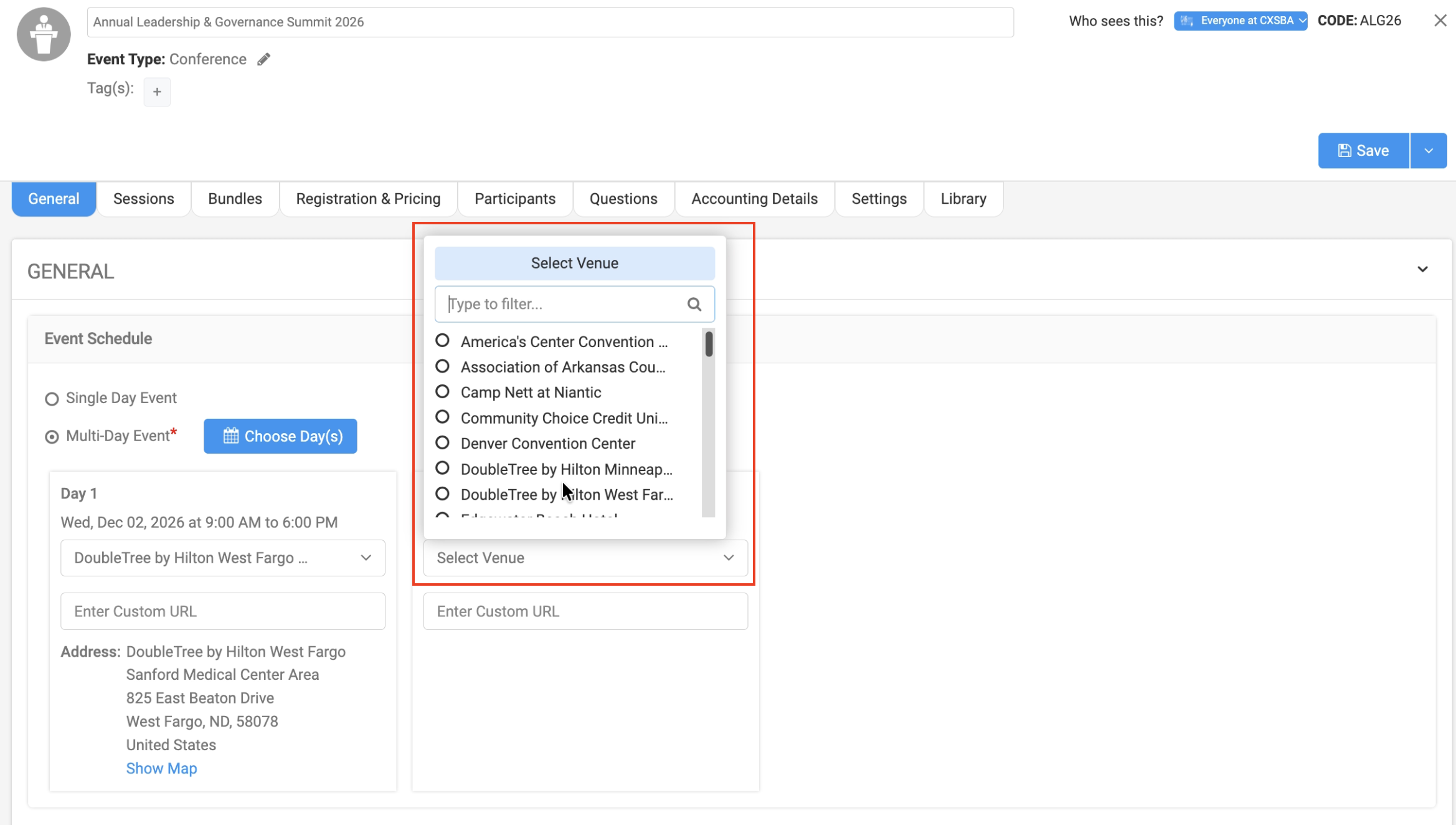The width and height of the screenshot is (1456, 825).
Task: Select Multi-Day Event radio option
Action: coord(52,437)
